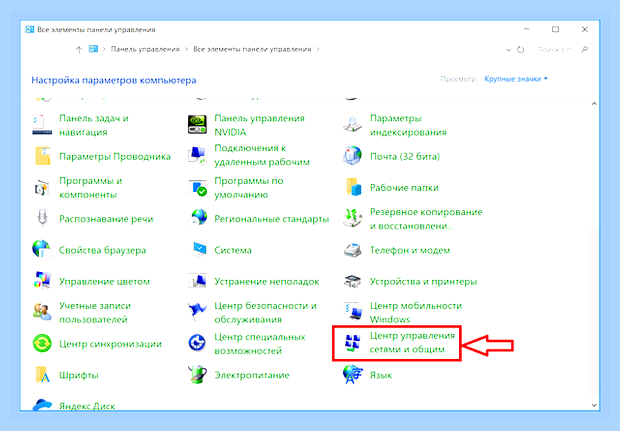
Task: Click the Учетные записи пользователей icon
Action: pos(42,312)
